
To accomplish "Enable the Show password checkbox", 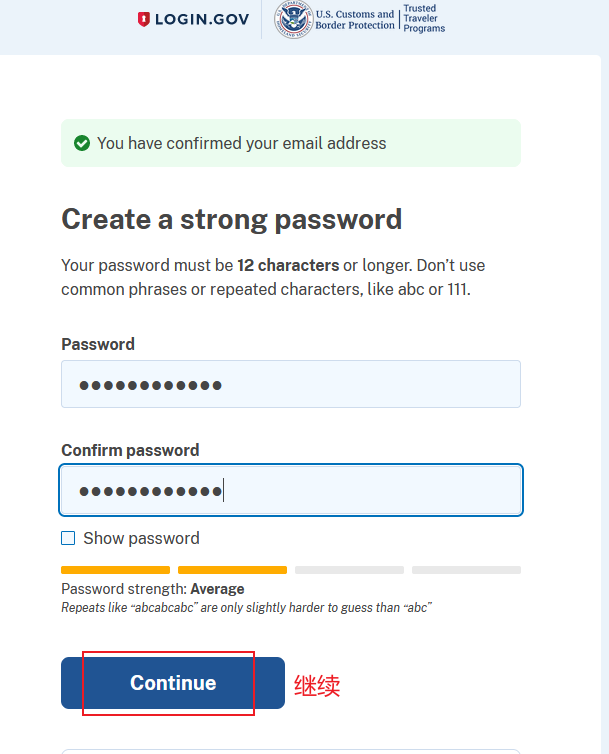I will point(68,538).
